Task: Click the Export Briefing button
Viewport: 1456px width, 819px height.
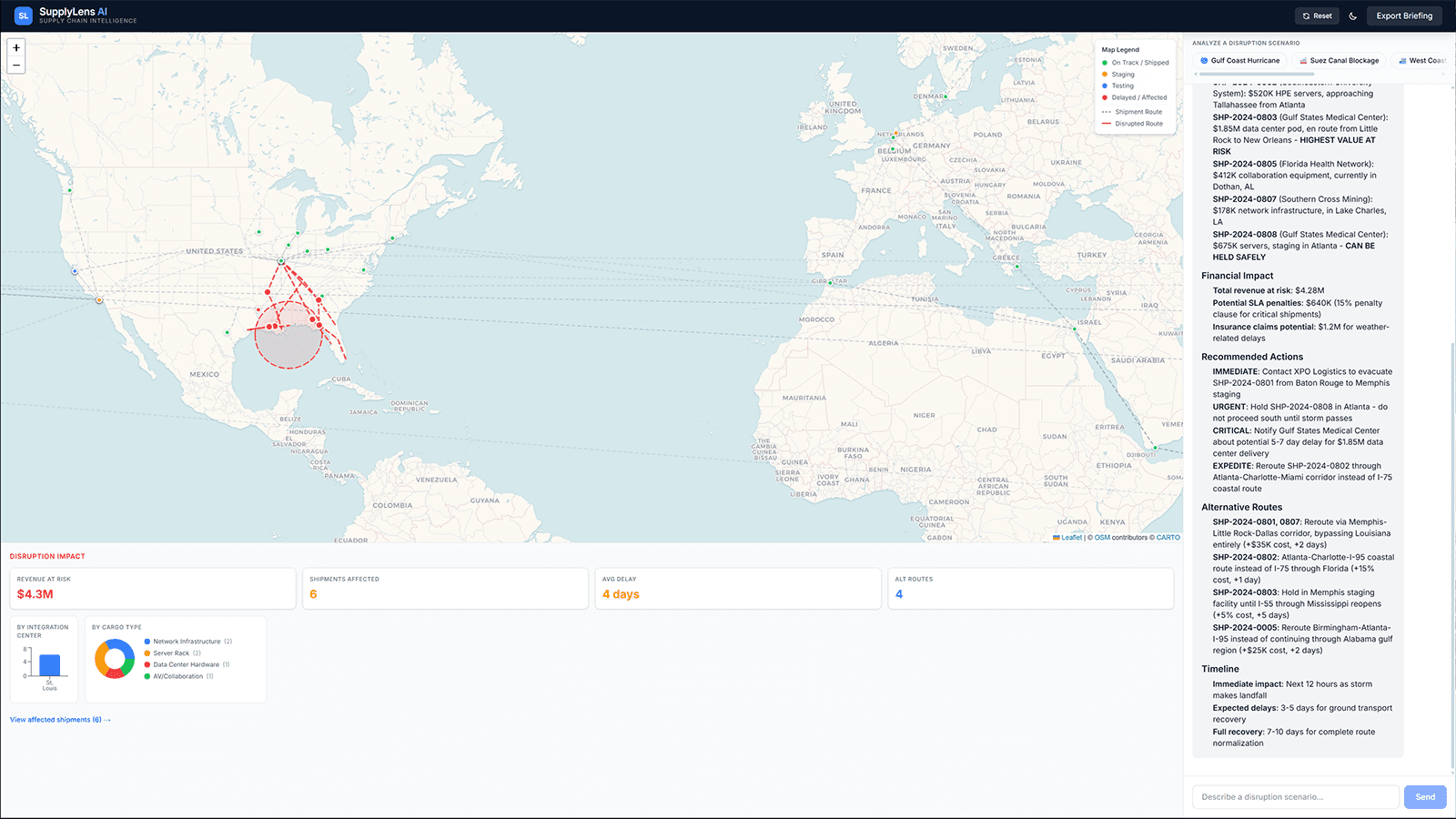Action: click(x=1404, y=15)
